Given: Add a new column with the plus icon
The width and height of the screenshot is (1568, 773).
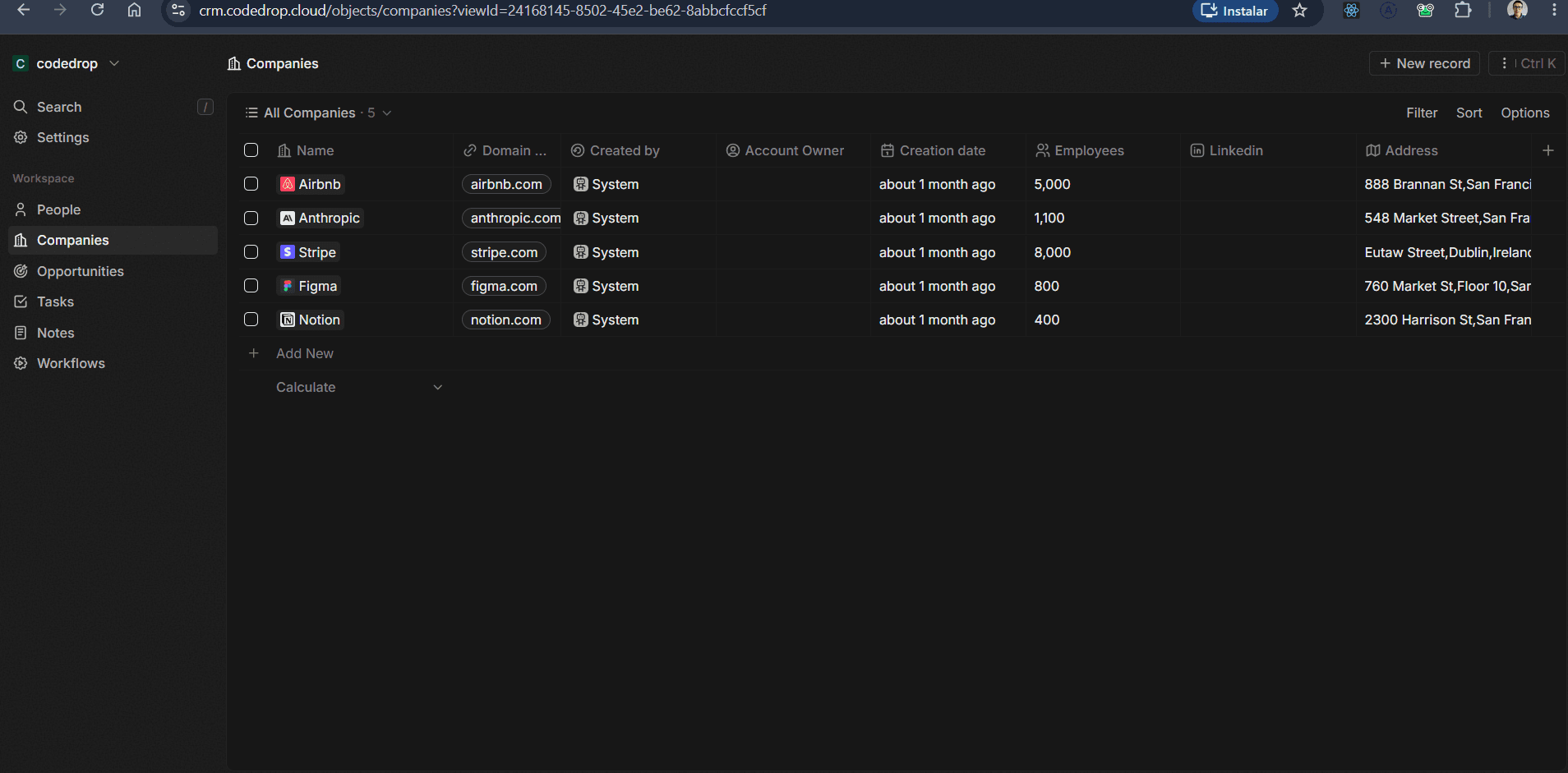Looking at the screenshot, I should 1548,150.
